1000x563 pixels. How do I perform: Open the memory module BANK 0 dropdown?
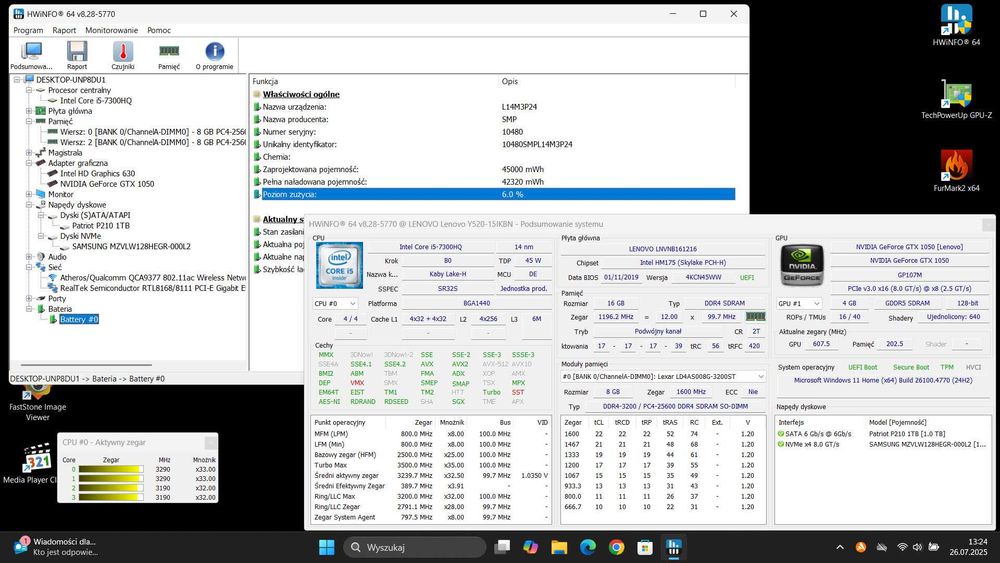click(663, 376)
